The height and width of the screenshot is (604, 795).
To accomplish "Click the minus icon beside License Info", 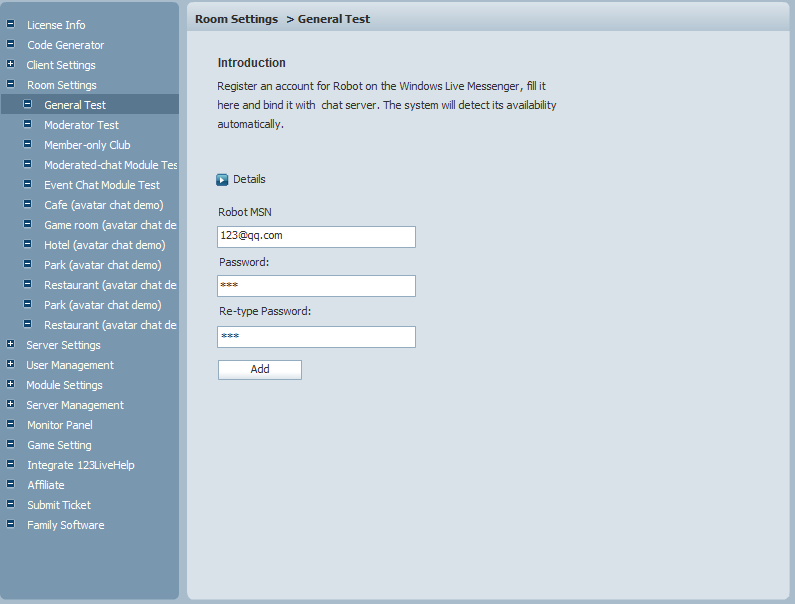I will (x=10, y=24).
